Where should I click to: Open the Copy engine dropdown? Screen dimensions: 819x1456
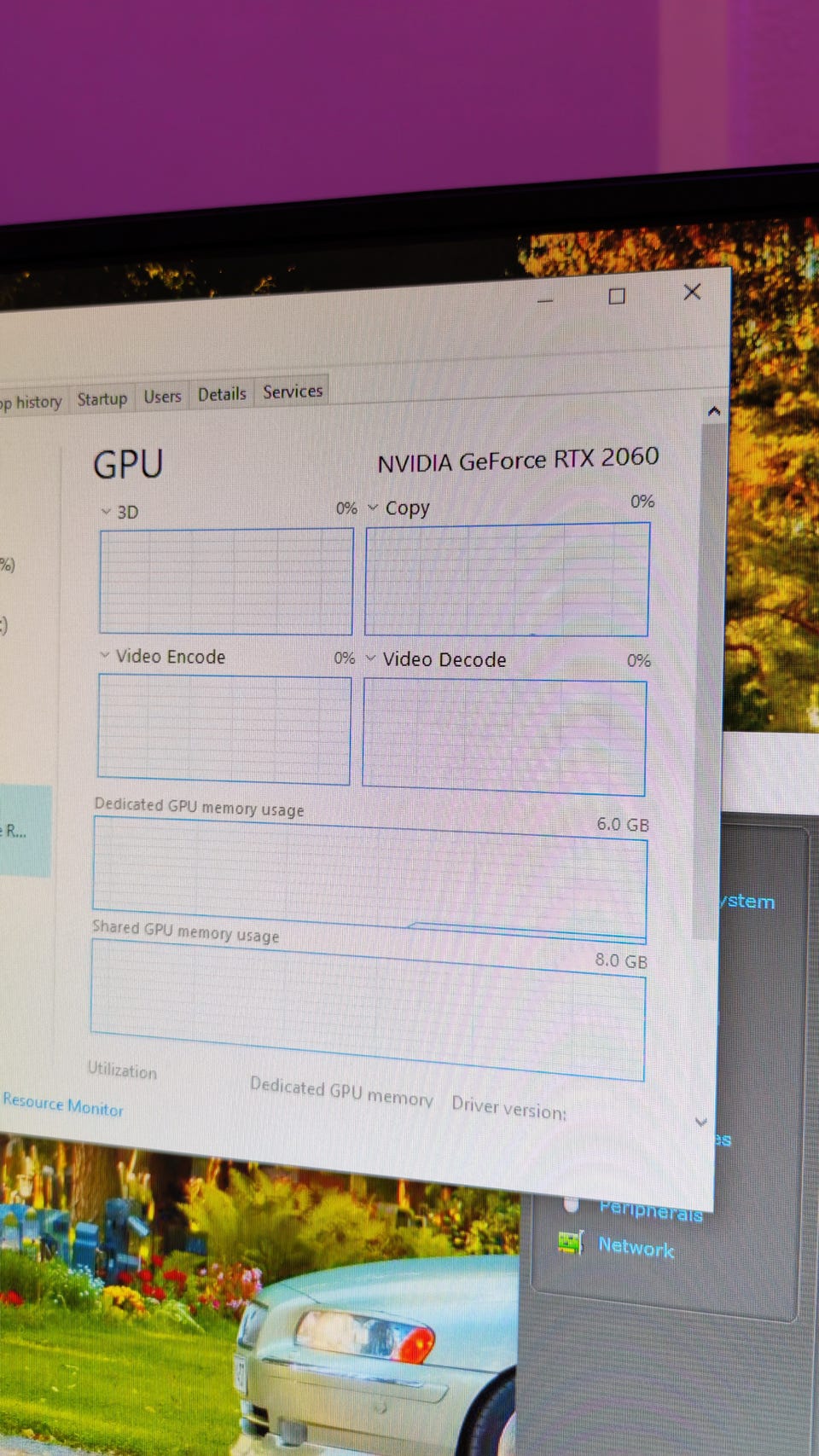373,508
